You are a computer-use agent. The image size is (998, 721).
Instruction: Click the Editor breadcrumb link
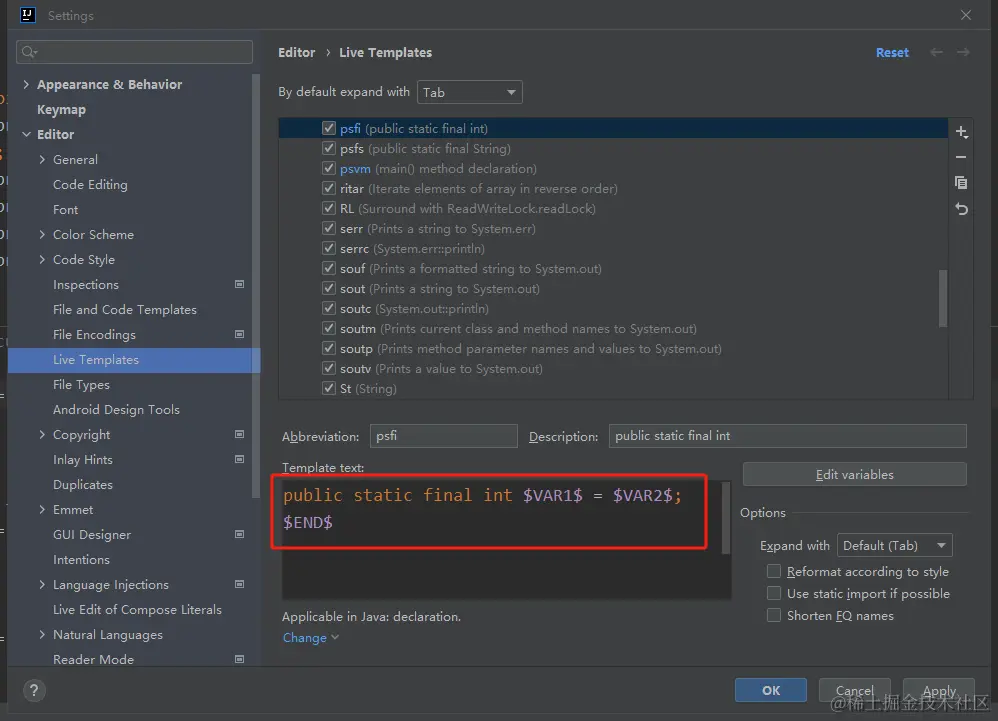pos(297,52)
